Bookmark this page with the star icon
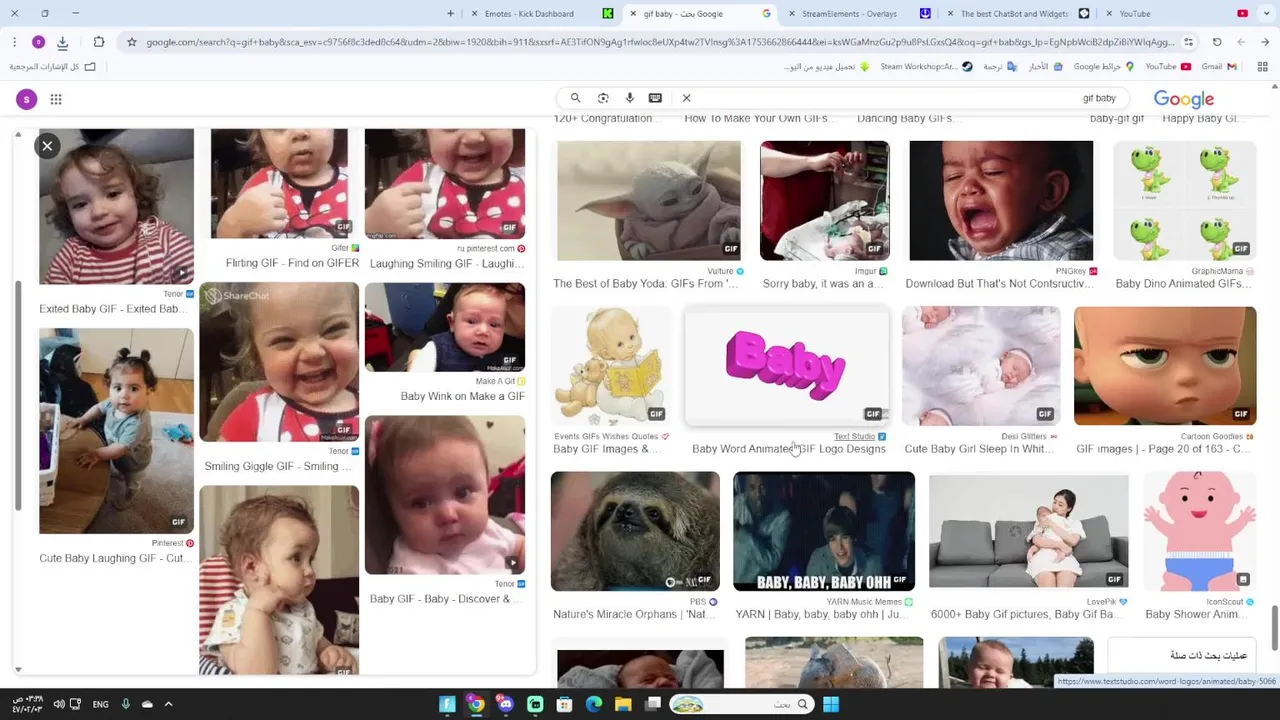The image size is (1280, 720). [131, 42]
